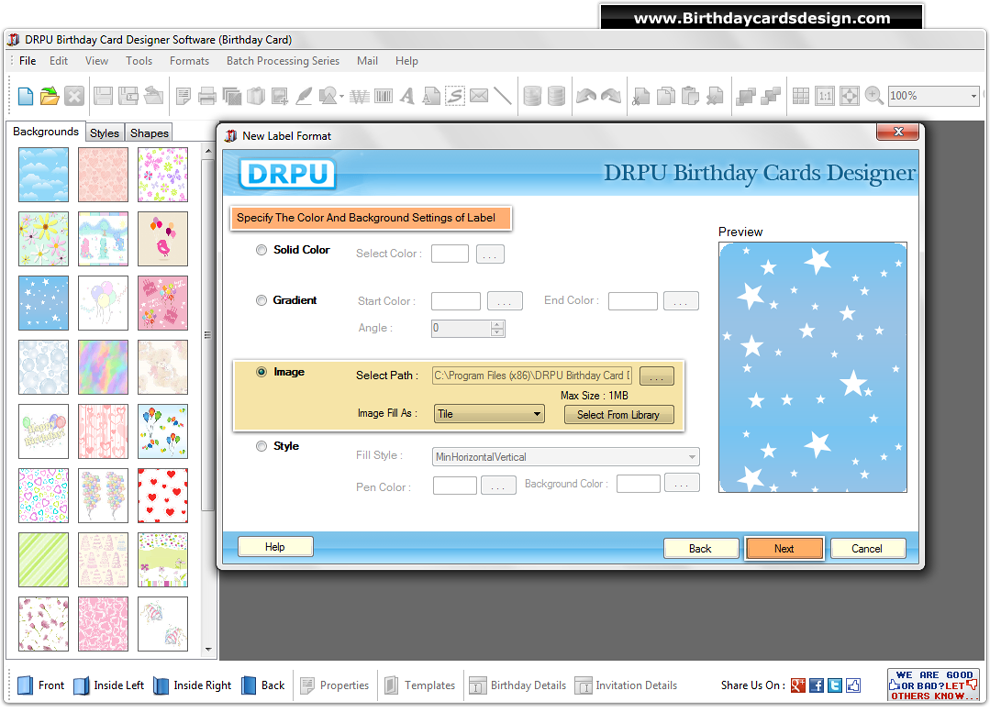This screenshot has width=990, height=707.
Task: Select the text 'A' tool icon
Action: pyautogui.click(x=407, y=96)
